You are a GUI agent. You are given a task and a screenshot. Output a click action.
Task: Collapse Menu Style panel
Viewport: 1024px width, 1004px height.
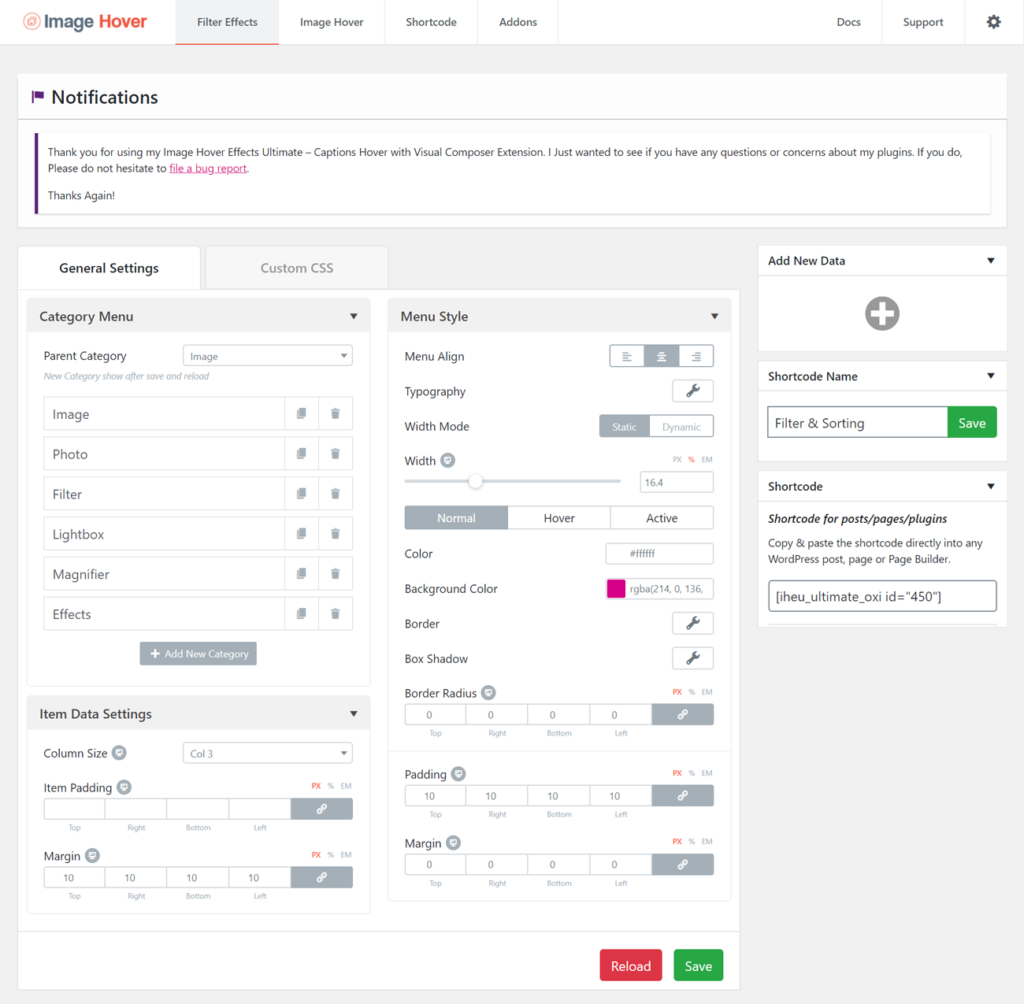(714, 316)
